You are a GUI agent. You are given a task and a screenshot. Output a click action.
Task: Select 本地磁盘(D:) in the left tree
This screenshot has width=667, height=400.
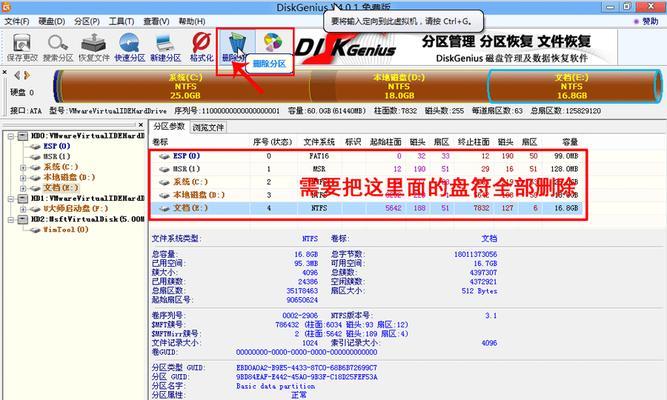tap(69, 177)
